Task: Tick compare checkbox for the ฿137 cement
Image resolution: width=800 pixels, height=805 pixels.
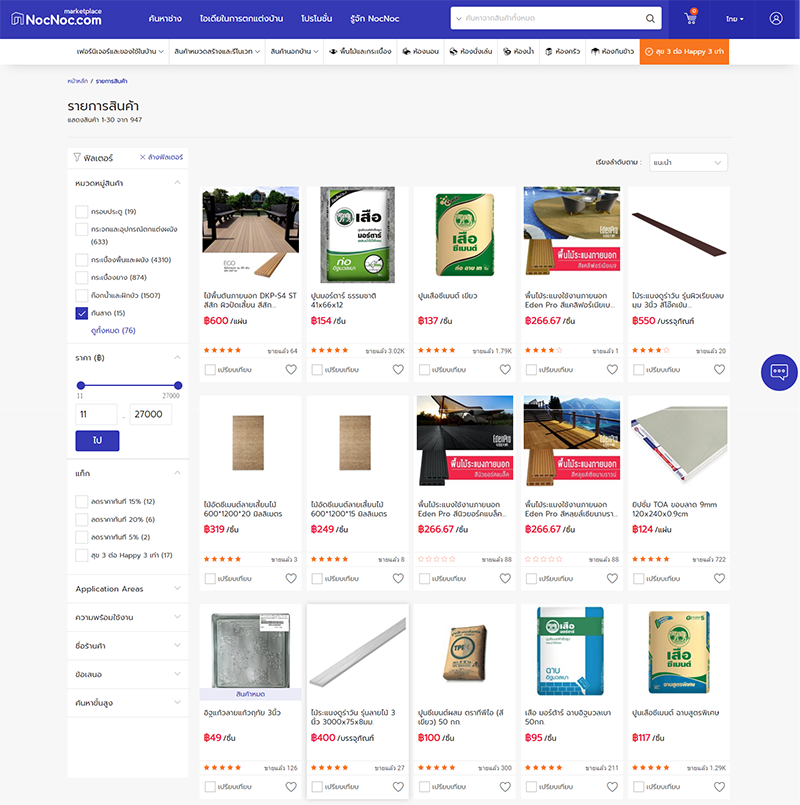Action: (x=424, y=369)
